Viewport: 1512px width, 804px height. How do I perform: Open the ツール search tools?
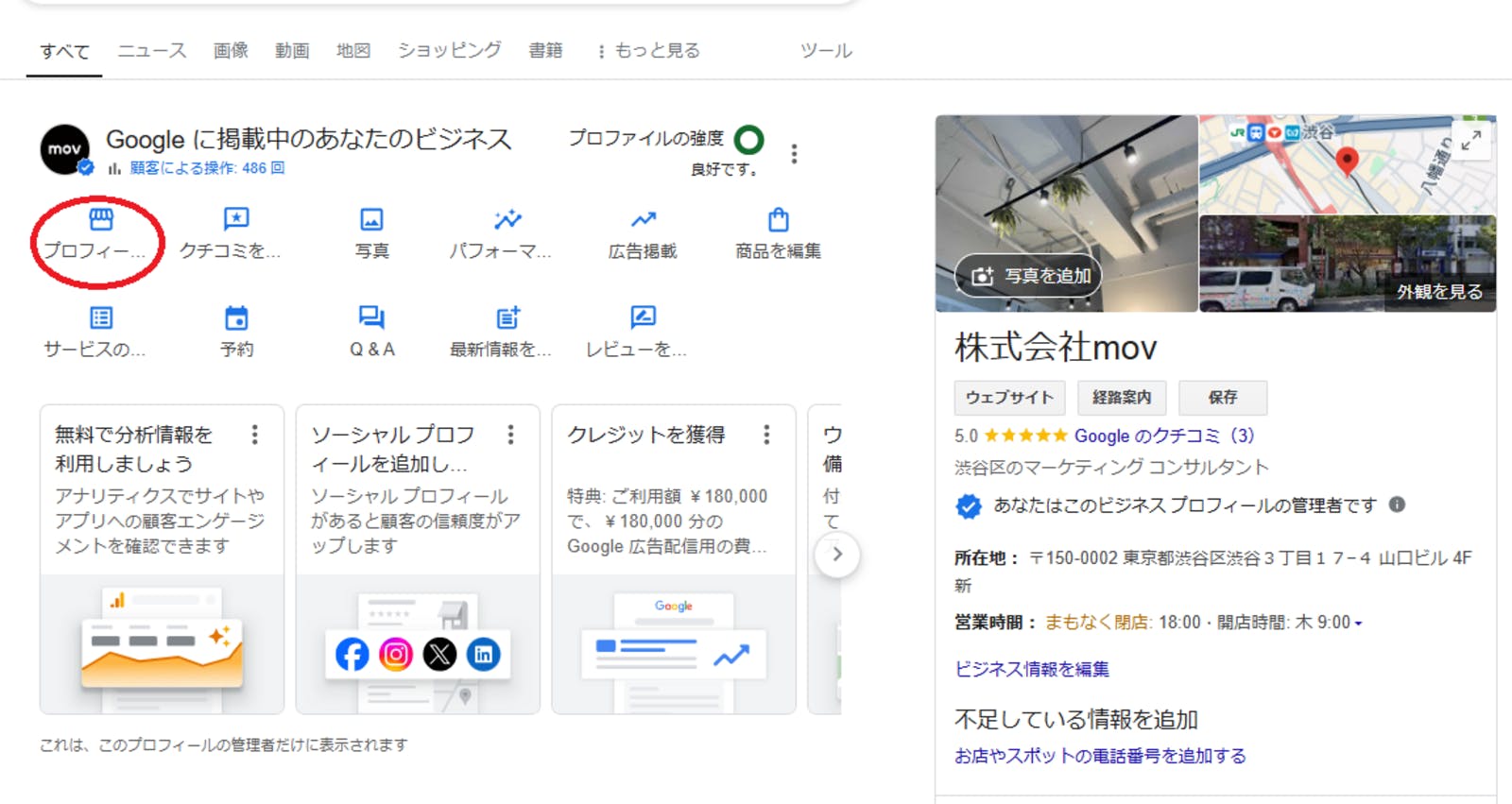tap(826, 51)
